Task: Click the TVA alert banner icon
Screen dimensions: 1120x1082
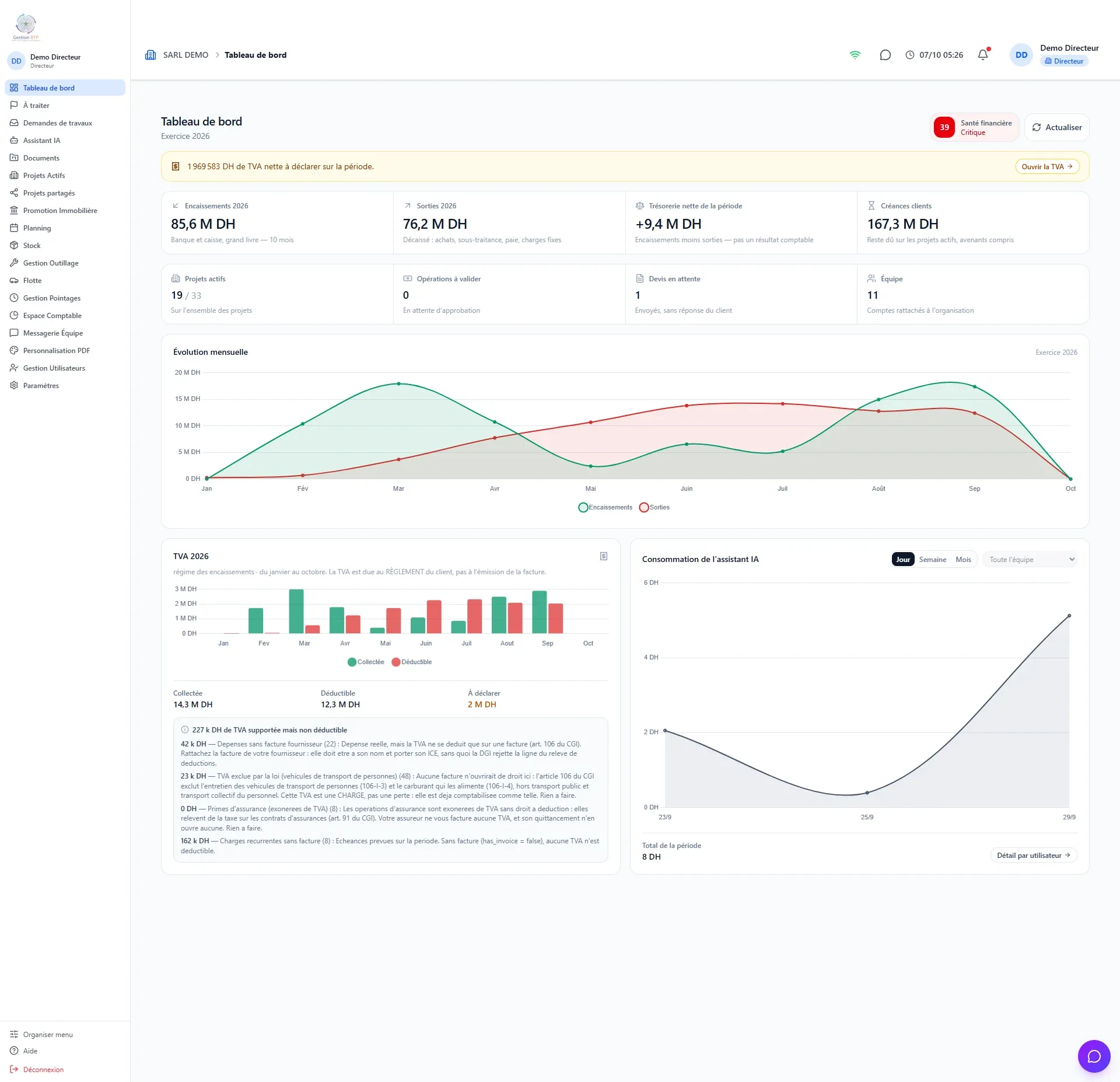Action: tap(175, 166)
